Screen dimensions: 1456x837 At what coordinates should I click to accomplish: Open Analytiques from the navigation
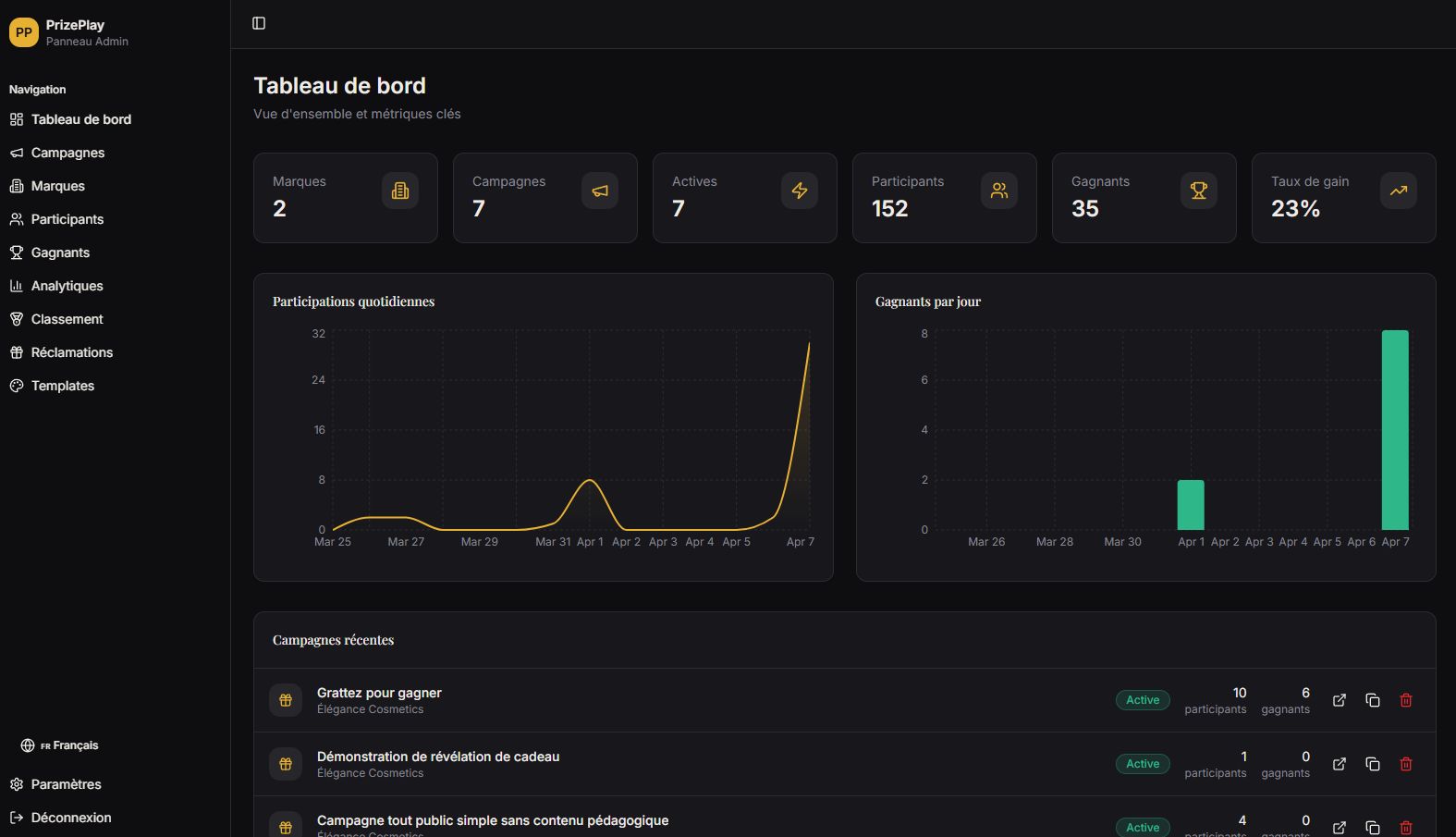67,286
